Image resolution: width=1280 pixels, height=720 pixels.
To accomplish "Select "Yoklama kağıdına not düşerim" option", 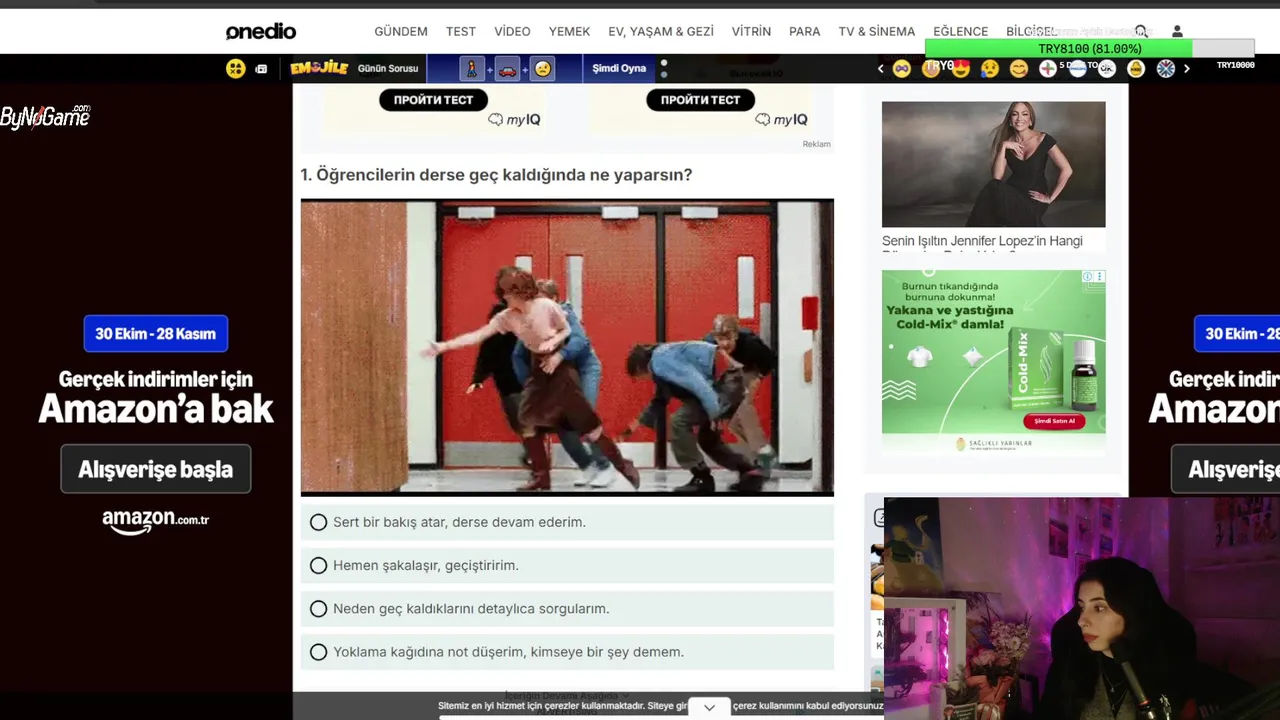I will pos(567,652).
